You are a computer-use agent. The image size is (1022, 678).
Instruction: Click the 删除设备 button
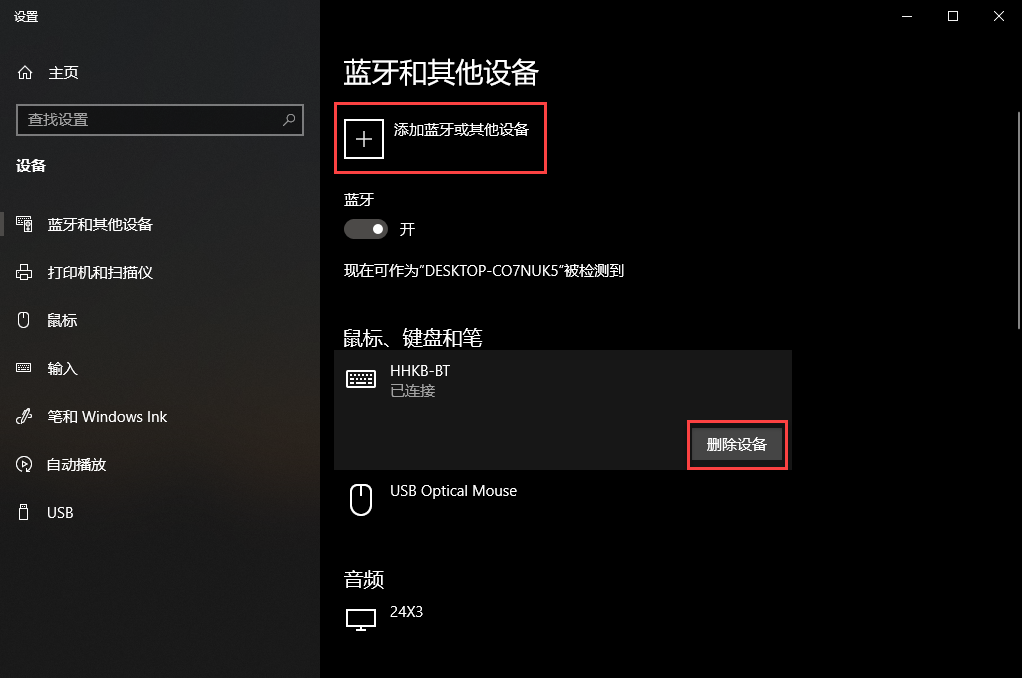tap(737, 444)
